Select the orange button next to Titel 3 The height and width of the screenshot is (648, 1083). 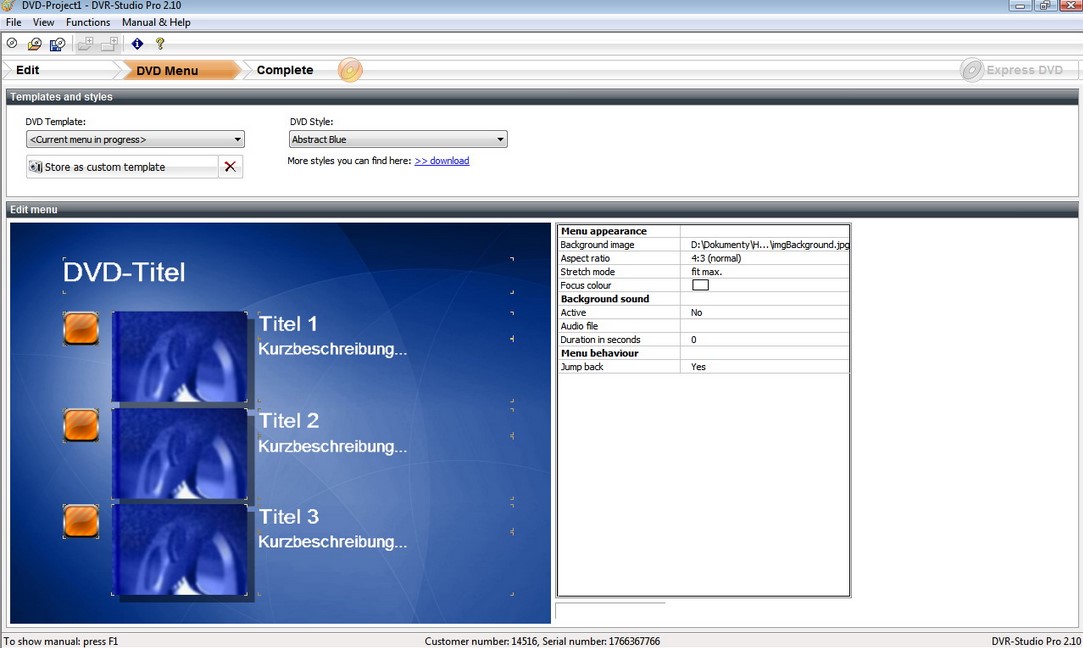point(81,521)
